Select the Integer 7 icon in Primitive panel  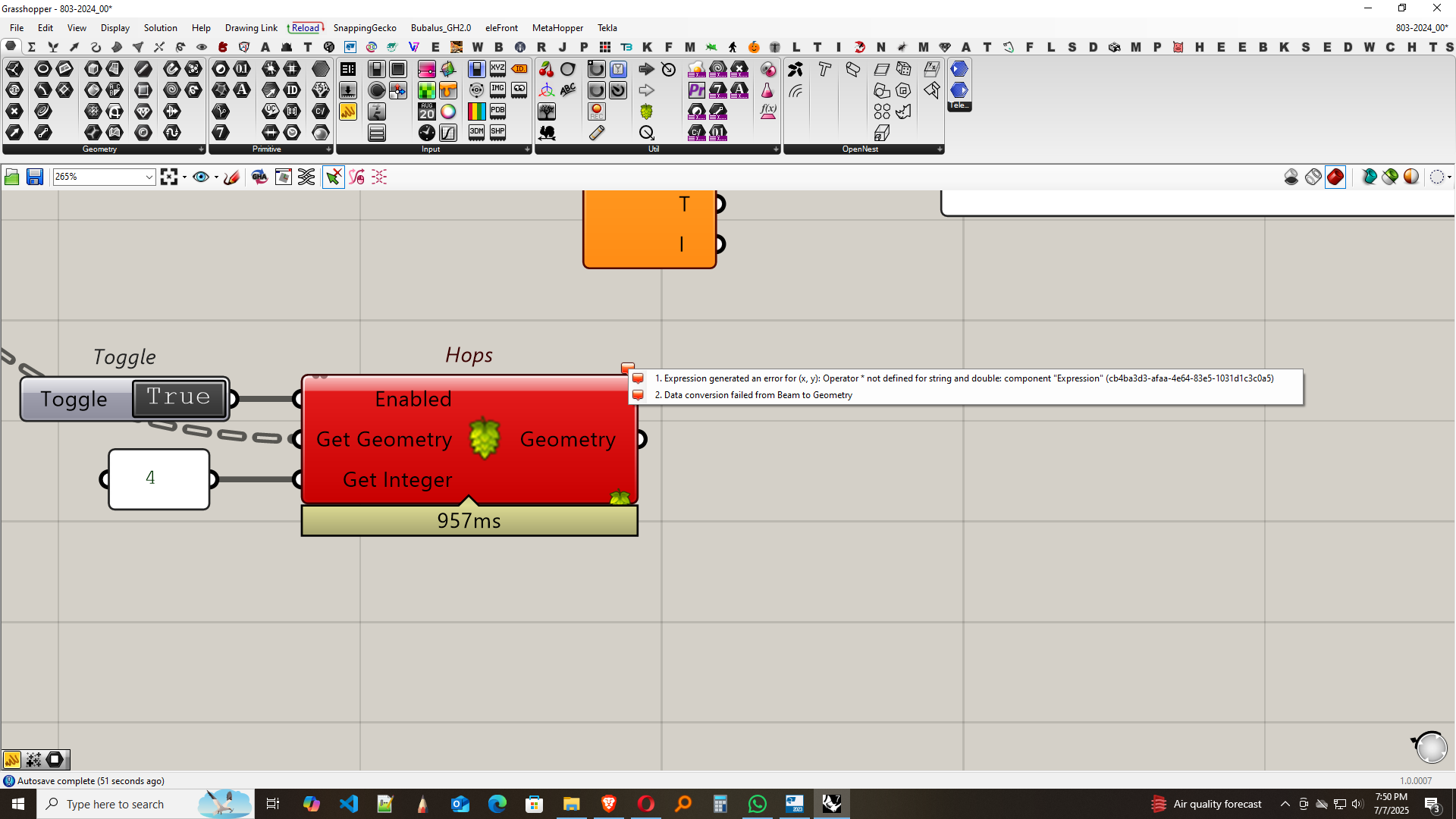pyautogui.click(x=221, y=133)
